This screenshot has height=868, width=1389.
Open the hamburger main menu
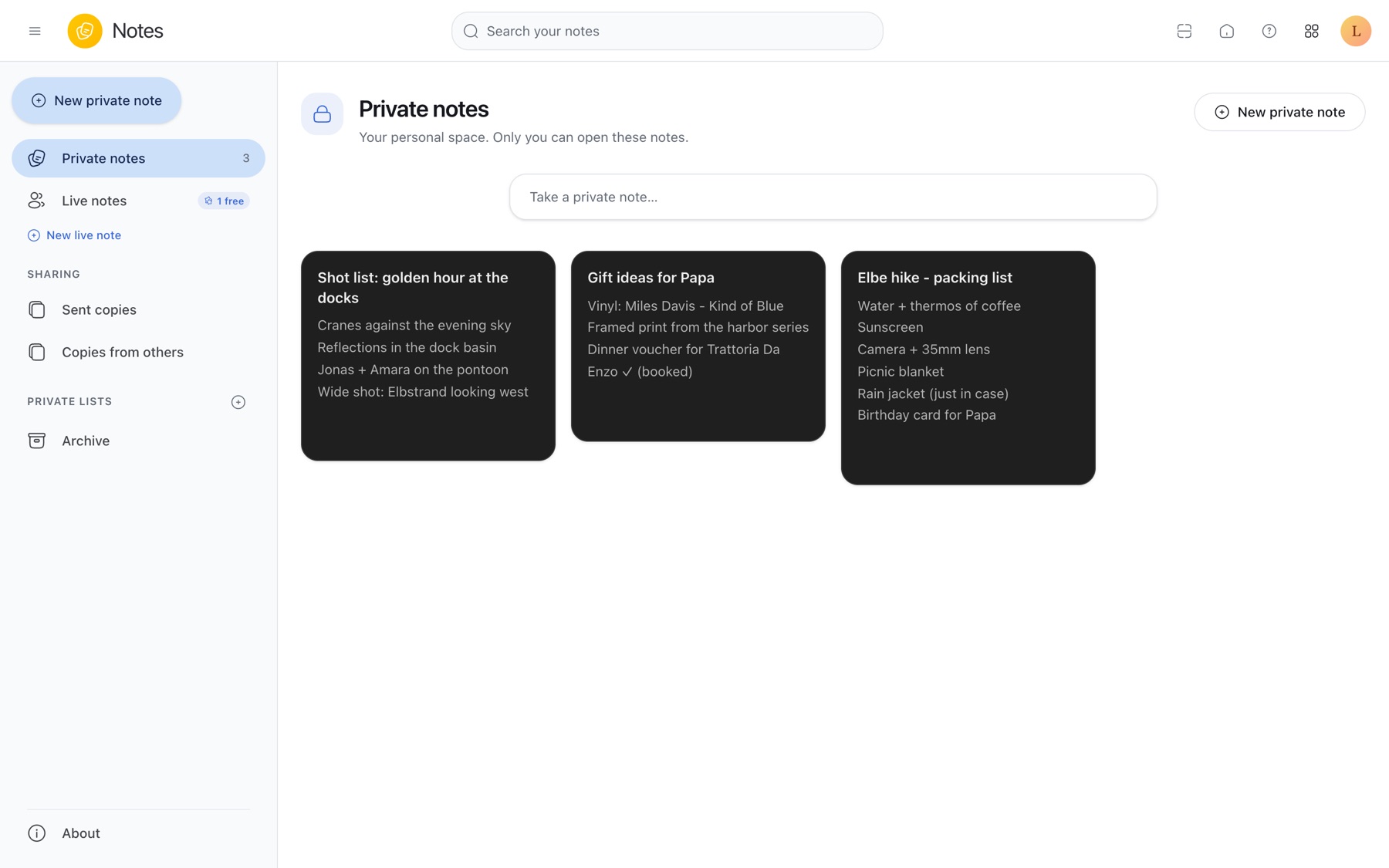35,31
